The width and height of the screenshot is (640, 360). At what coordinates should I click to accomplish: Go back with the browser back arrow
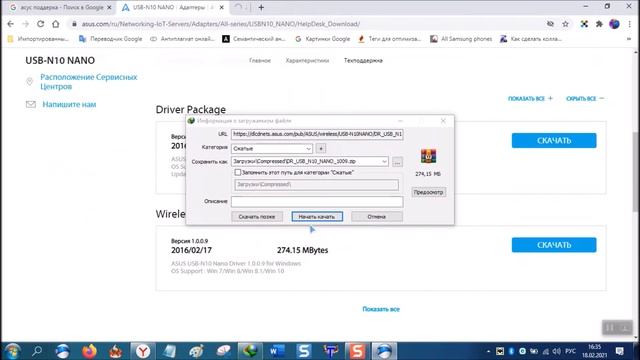tap(11, 24)
